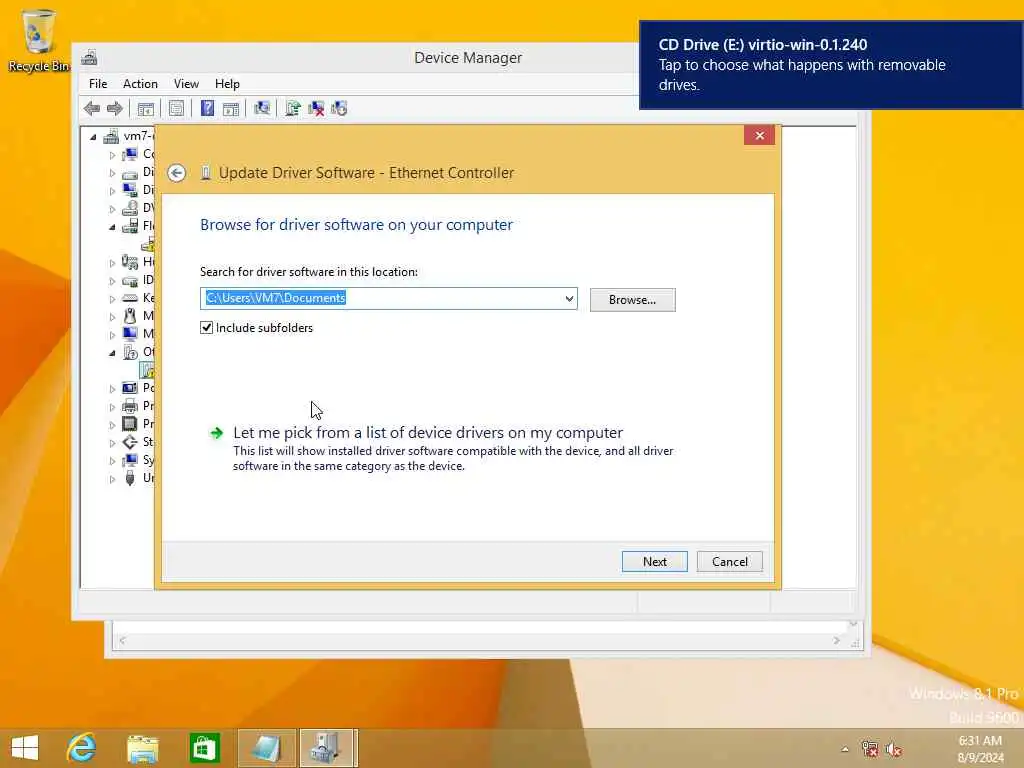
Task: Click the Scan for hardware changes icon
Action: [262, 108]
